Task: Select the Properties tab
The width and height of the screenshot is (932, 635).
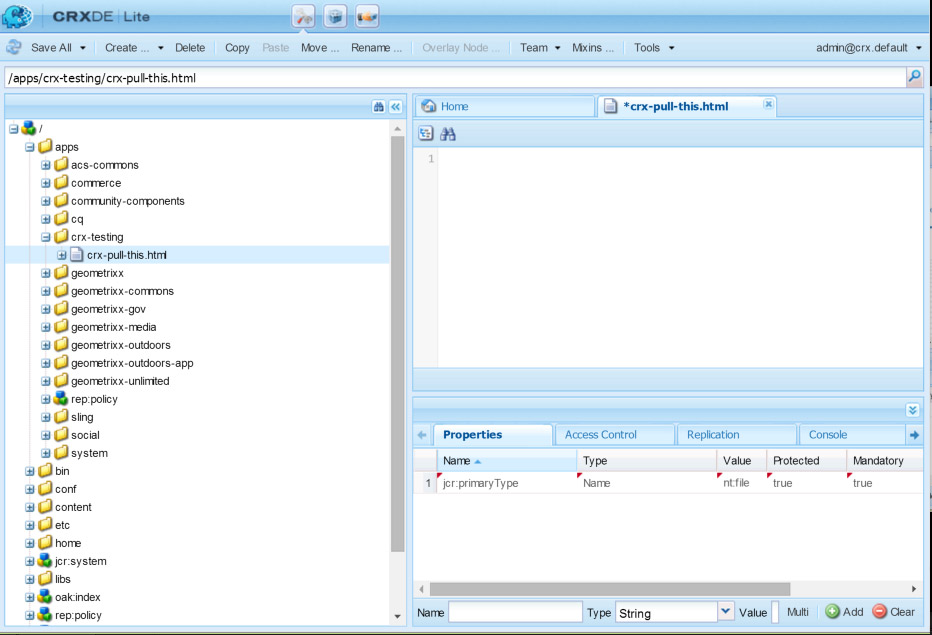Action: click(x=493, y=435)
